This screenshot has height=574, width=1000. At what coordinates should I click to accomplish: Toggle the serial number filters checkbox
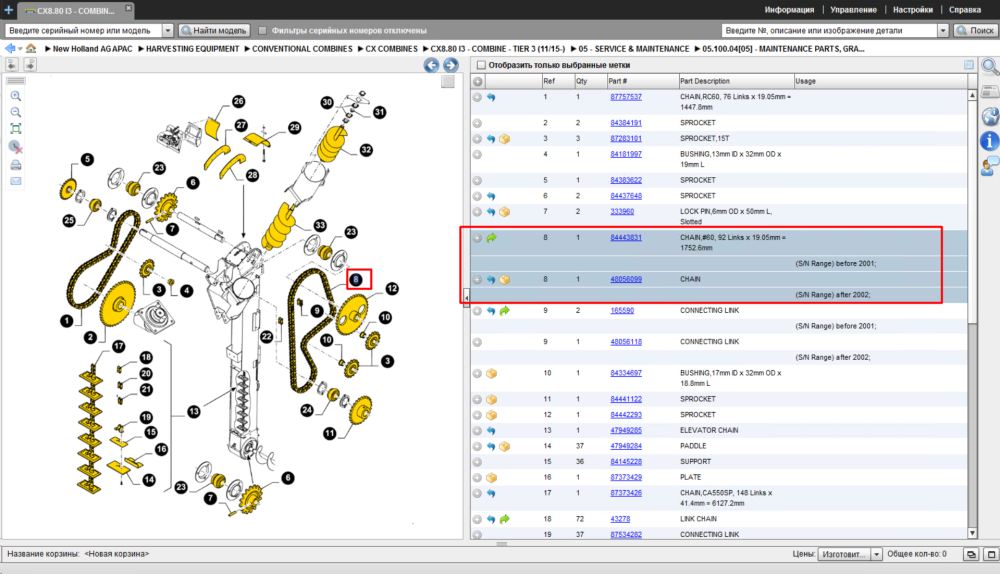click(x=262, y=30)
